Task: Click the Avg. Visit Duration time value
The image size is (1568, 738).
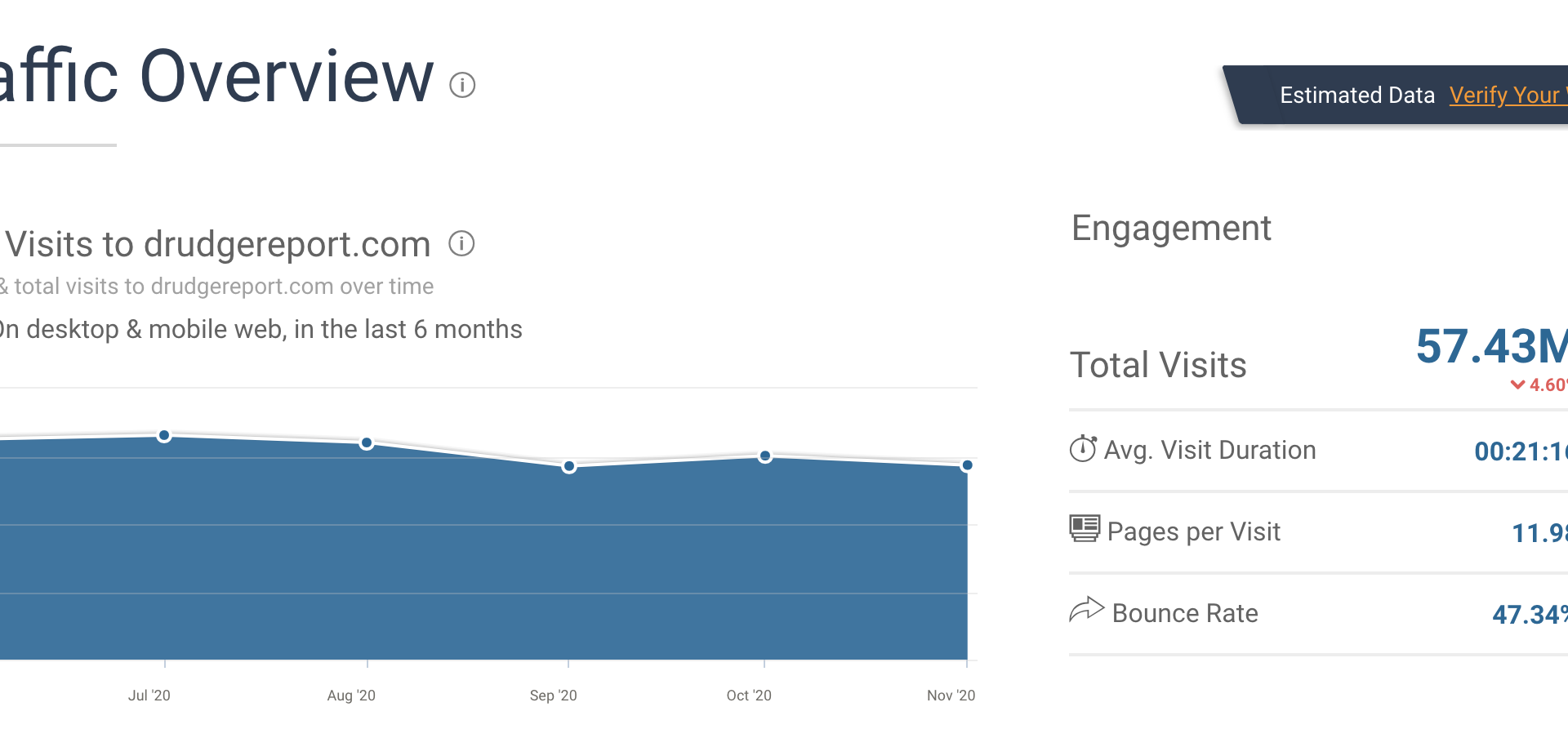Action: (1519, 451)
